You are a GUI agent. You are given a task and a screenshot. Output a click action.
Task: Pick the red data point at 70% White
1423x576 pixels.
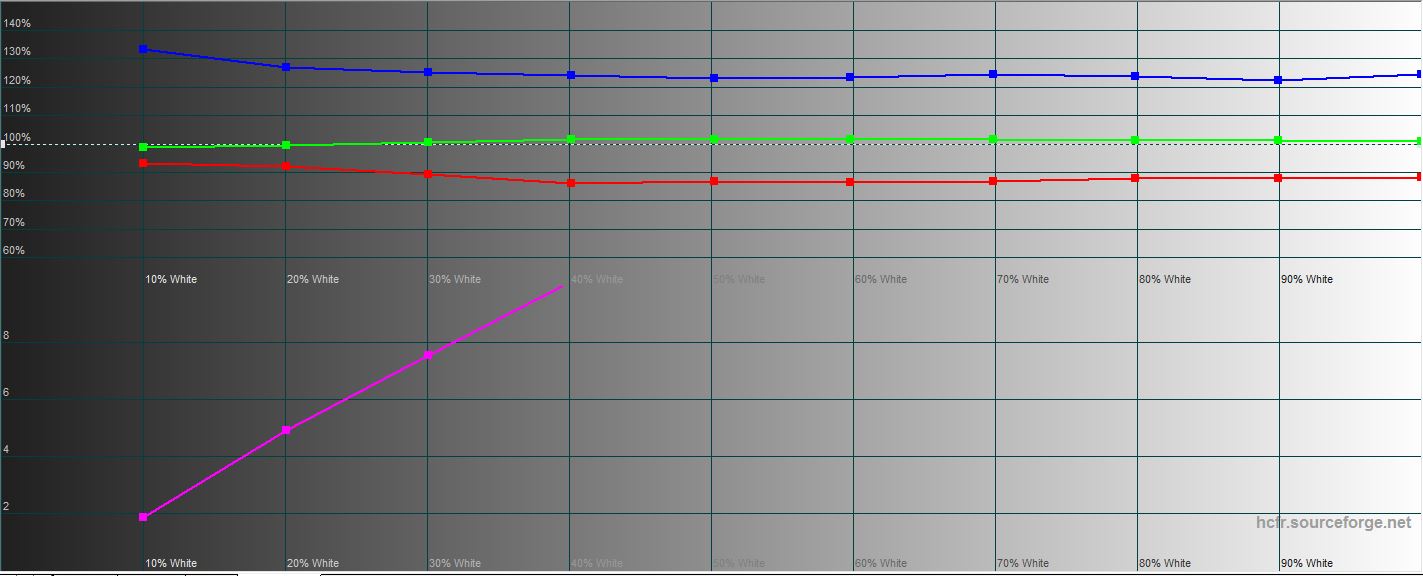(993, 181)
